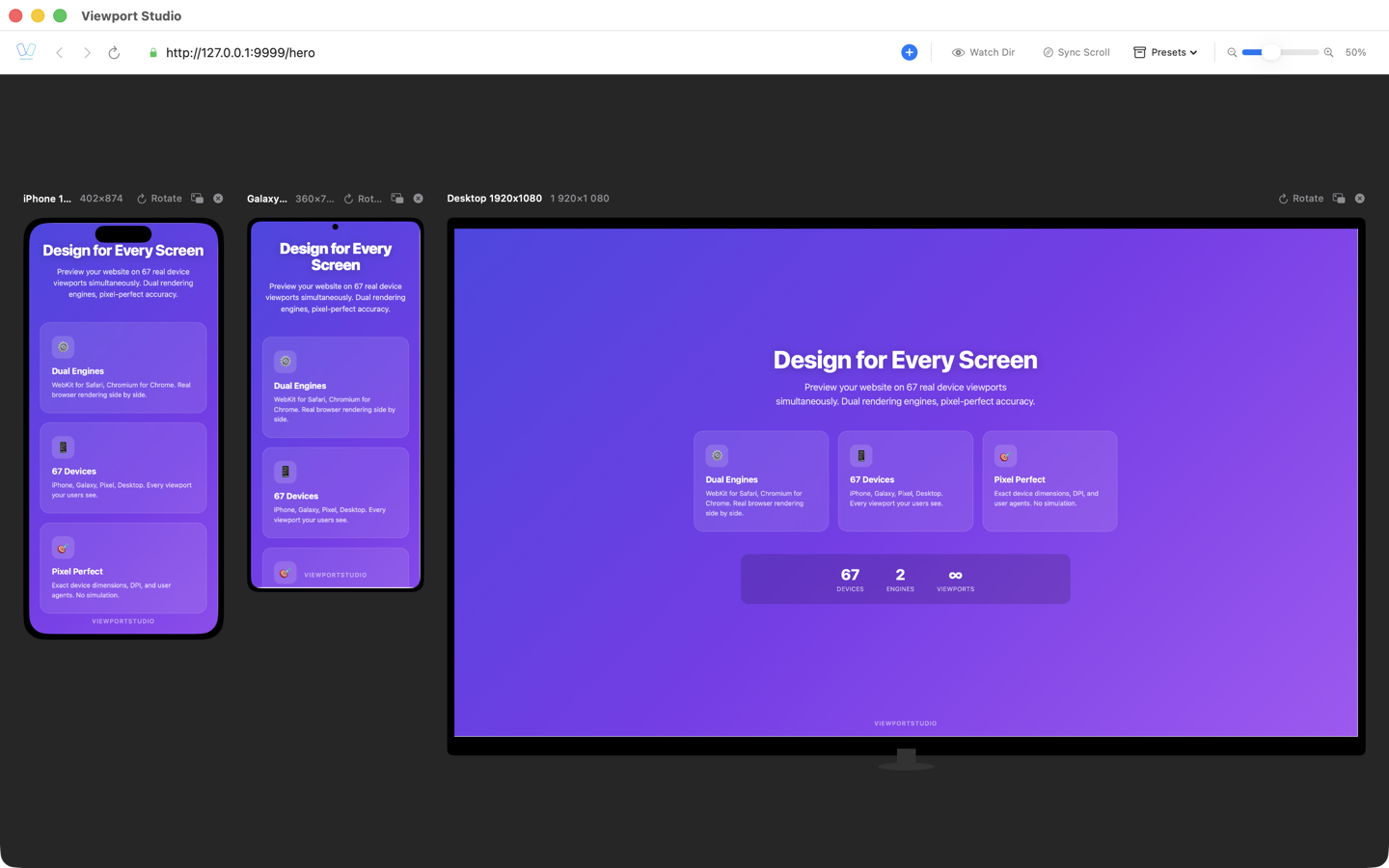Click Rotate on the Desktop viewport

tap(1301, 198)
